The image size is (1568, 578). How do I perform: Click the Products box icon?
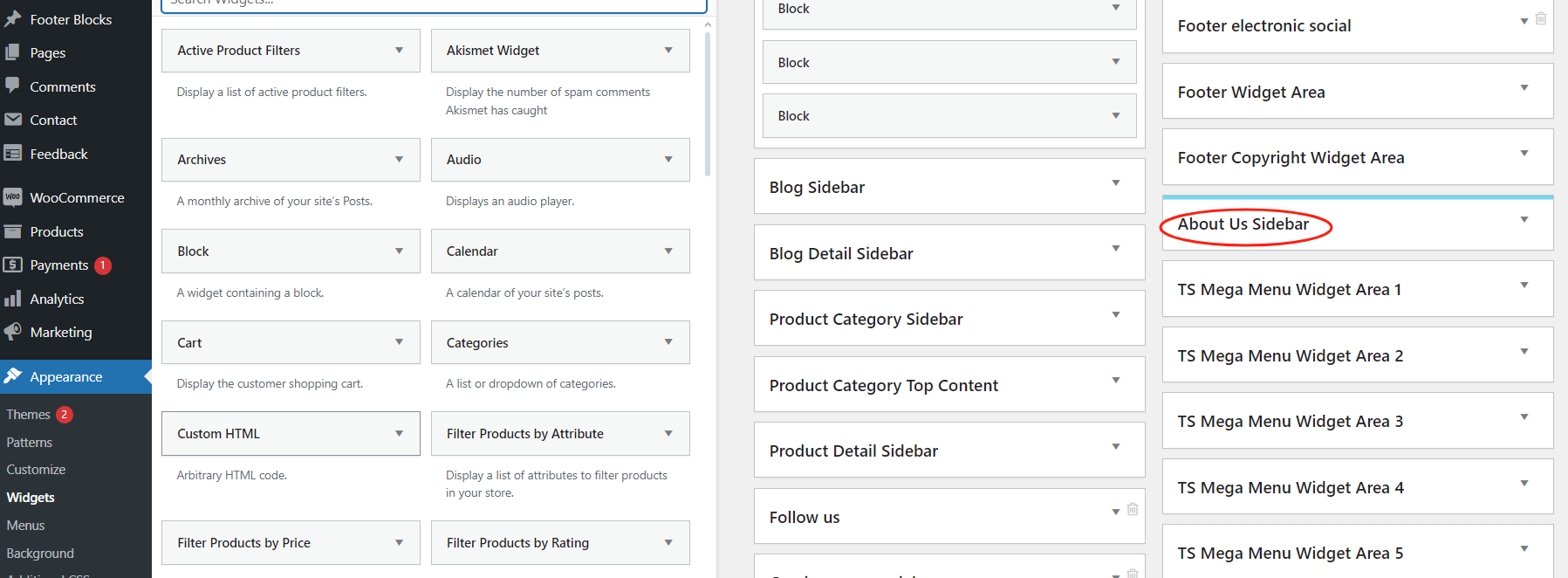point(13,231)
